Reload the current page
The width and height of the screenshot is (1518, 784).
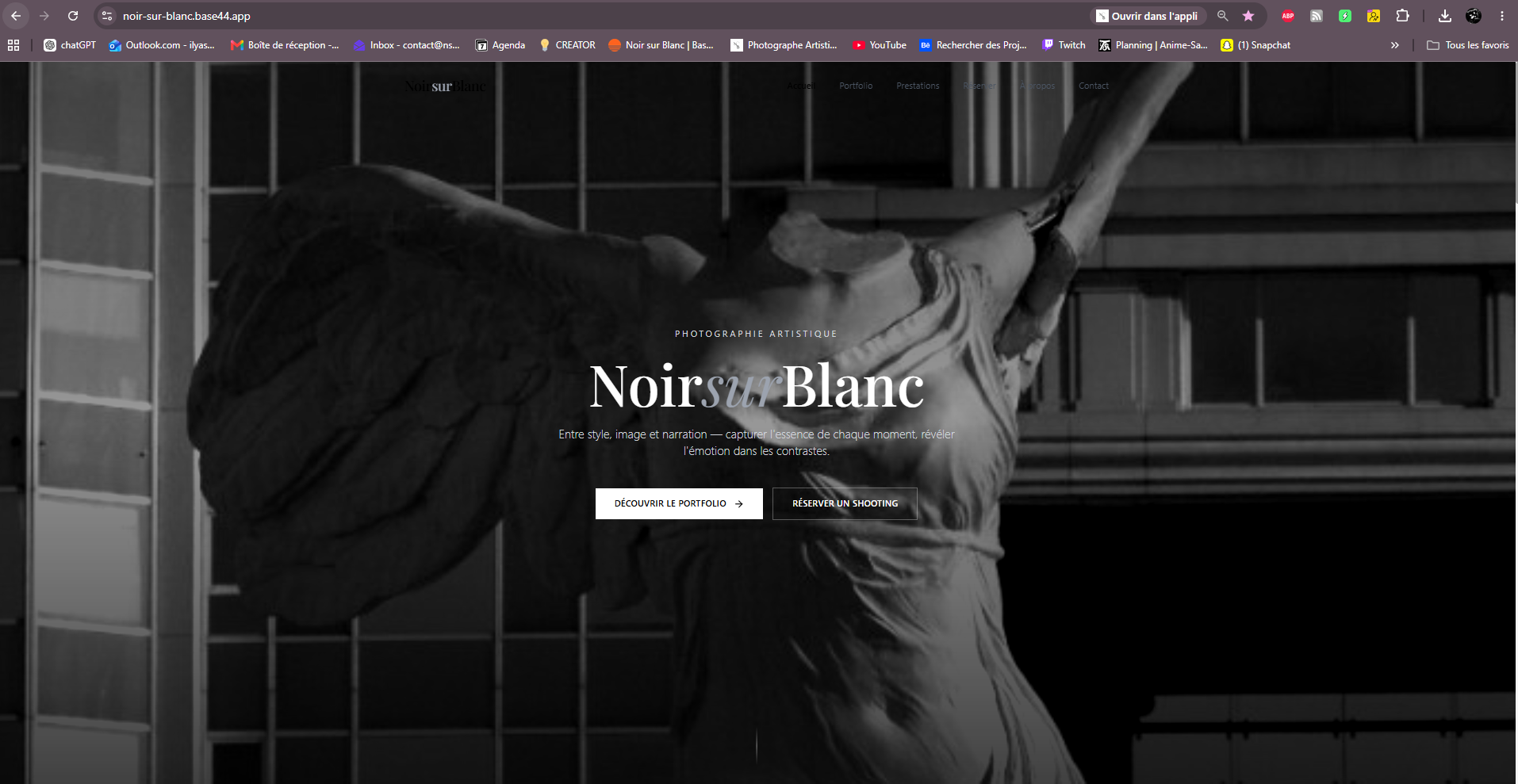click(73, 16)
